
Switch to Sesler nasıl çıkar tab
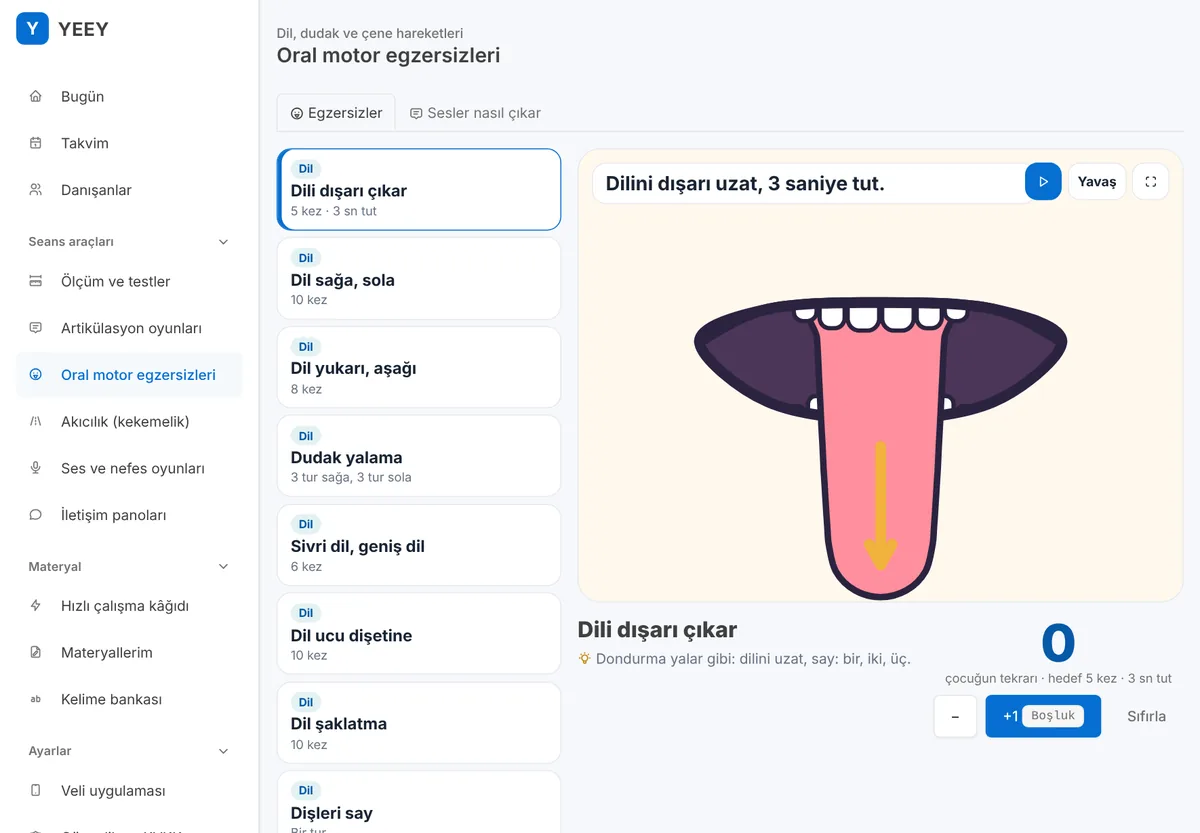click(x=475, y=113)
